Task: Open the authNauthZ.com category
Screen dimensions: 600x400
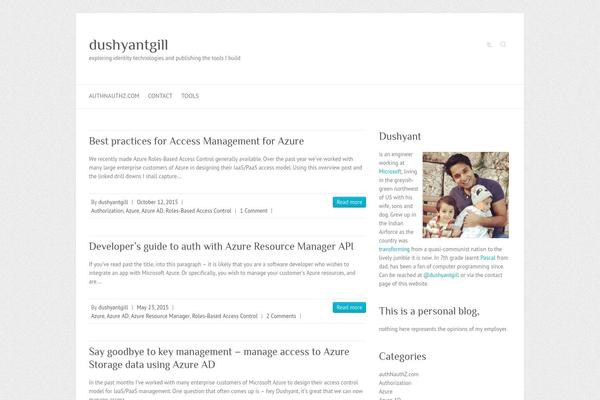Action: 399,374
